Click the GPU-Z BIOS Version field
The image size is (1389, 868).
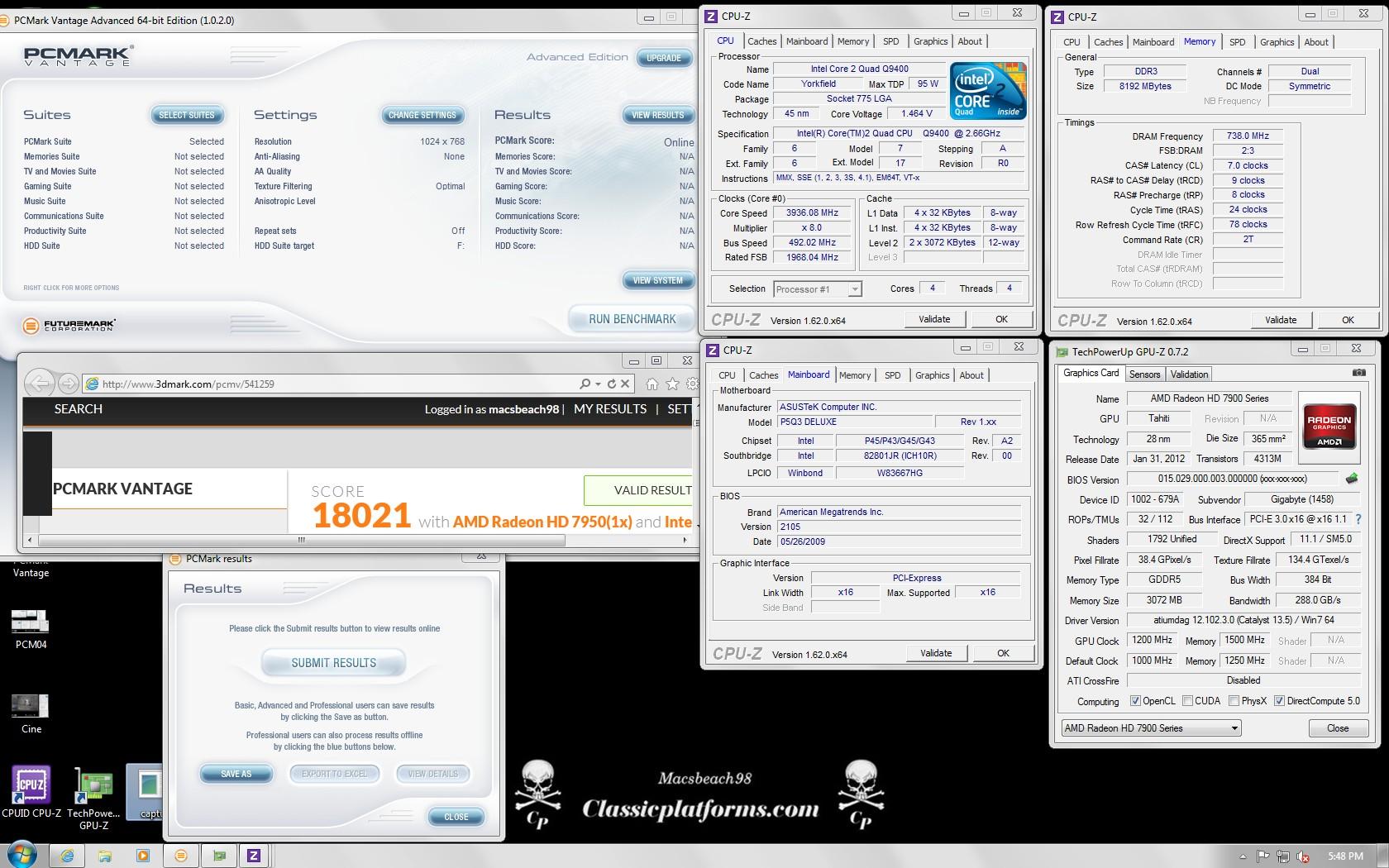(1232, 479)
